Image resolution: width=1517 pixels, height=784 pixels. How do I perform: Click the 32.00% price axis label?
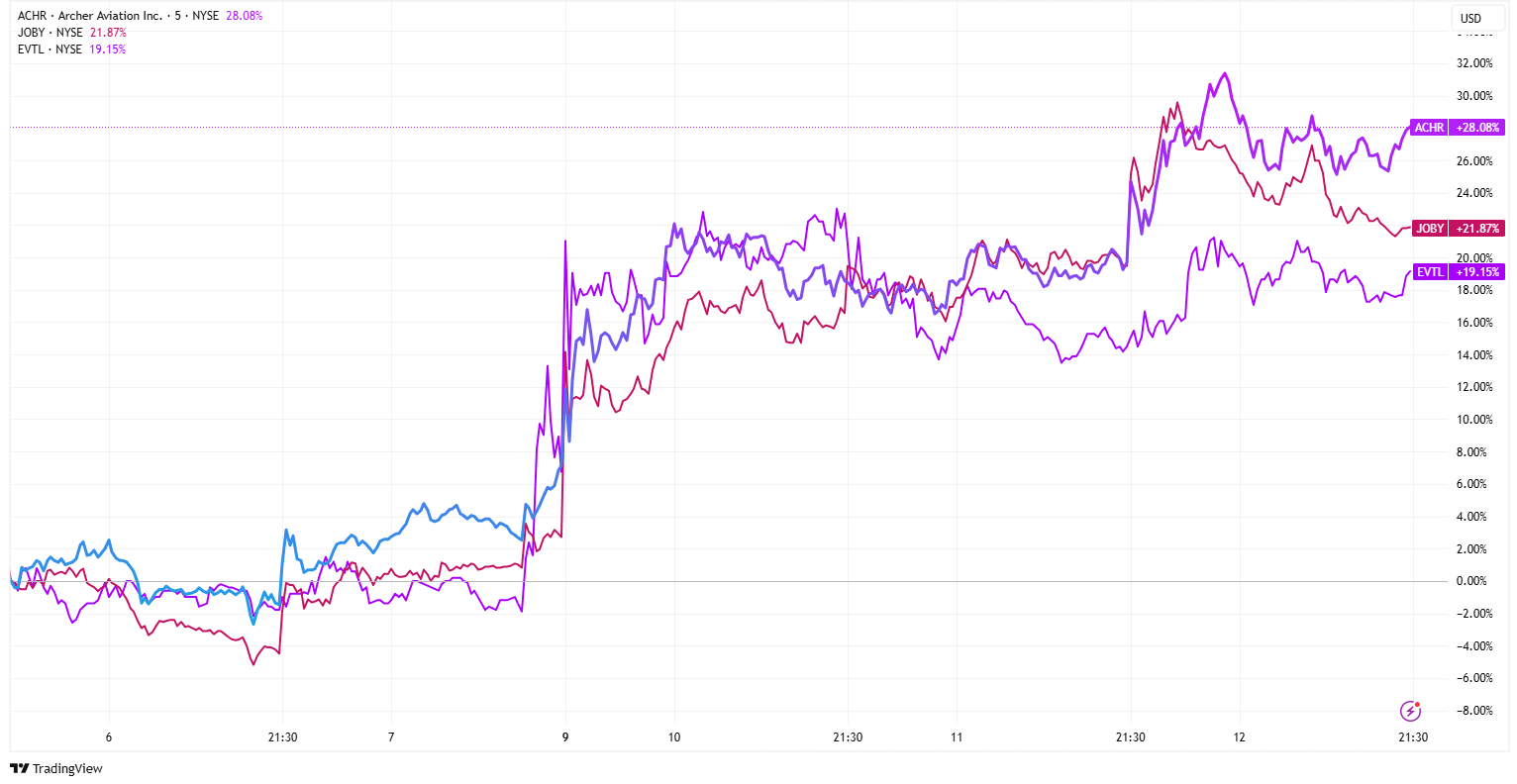(1475, 63)
